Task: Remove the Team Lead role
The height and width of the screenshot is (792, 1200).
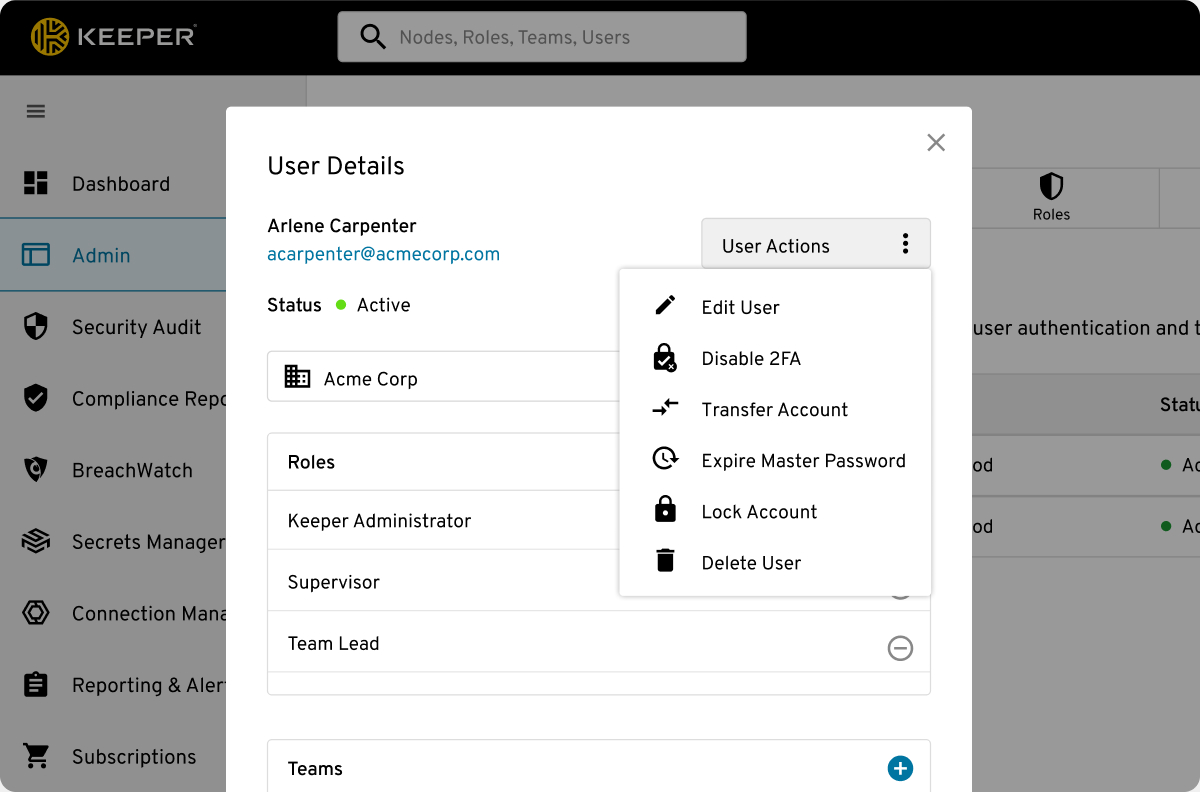Action: (900, 649)
